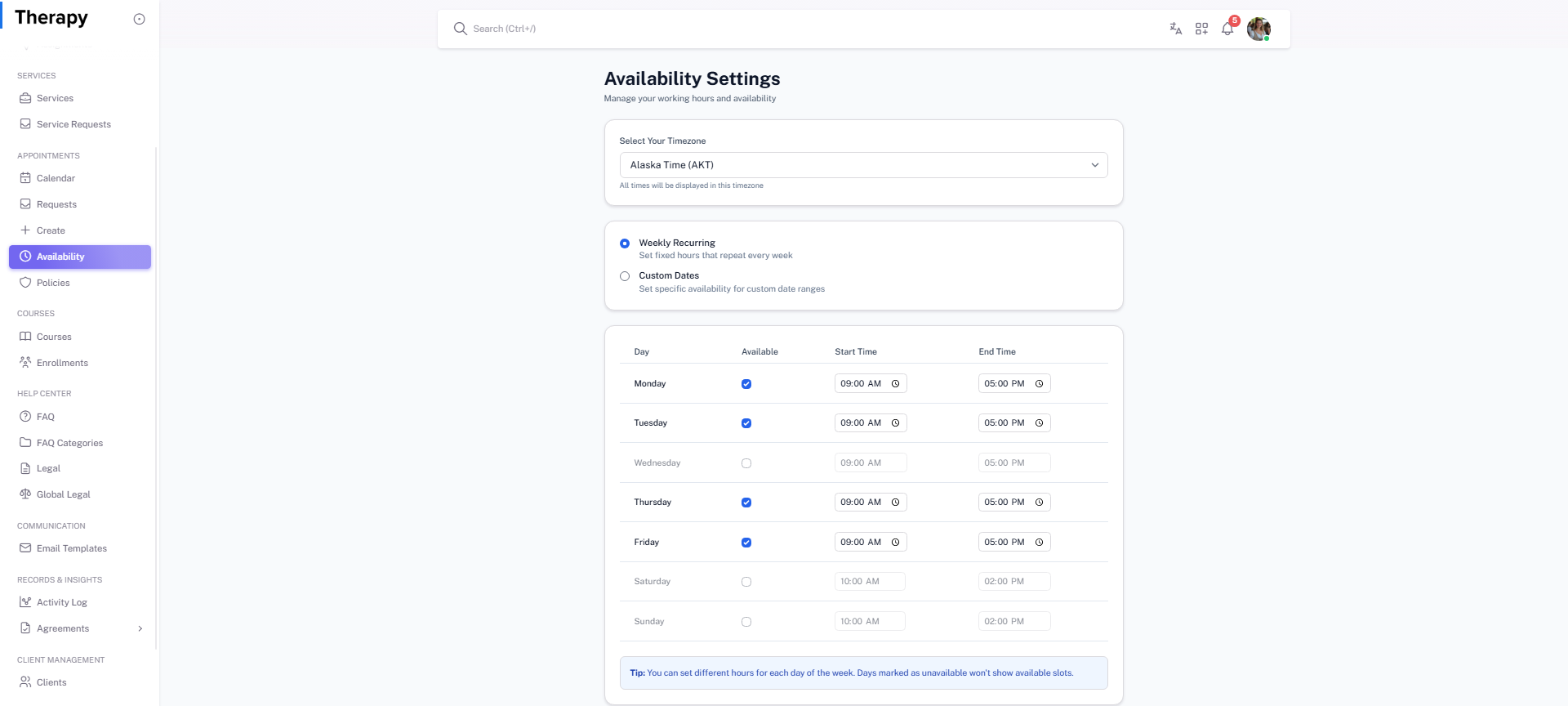Click clock icon in Tuesday start time
The height and width of the screenshot is (706, 1568).
[x=895, y=423]
